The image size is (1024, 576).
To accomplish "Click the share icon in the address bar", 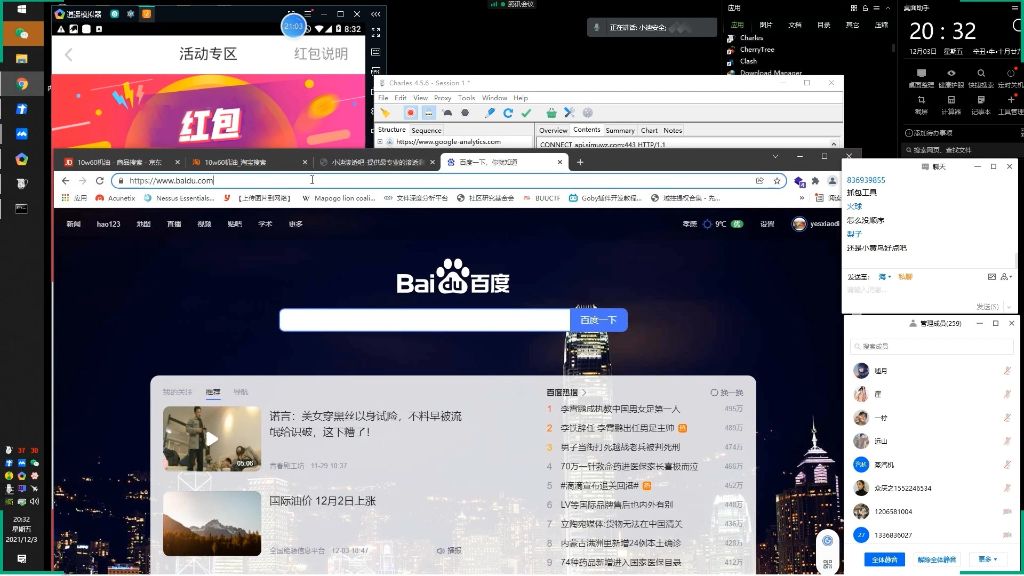I will pyautogui.click(x=760, y=181).
